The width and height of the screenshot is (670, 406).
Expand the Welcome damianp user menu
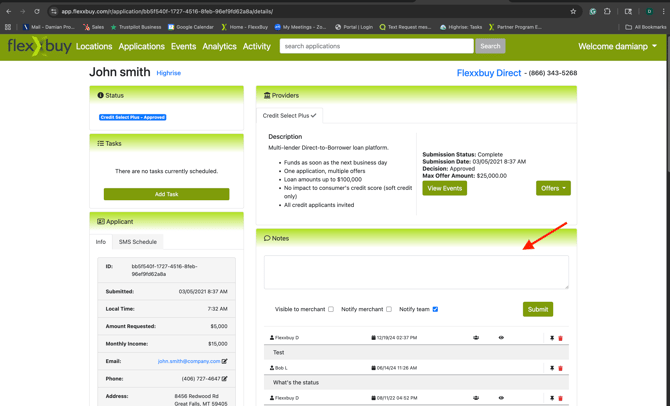617,46
